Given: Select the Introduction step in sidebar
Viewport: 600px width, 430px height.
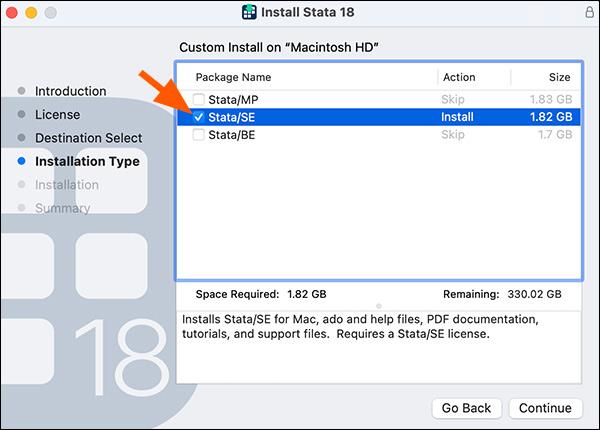Looking at the screenshot, I should point(70,91).
